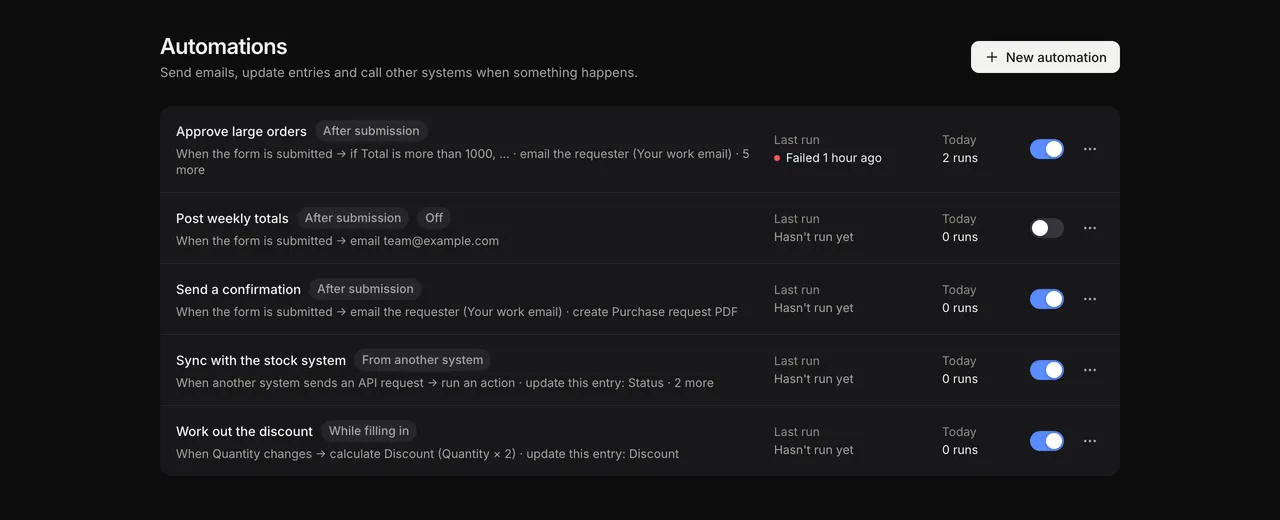This screenshot has width=1280, height=520.
Task: Toggle the Work out the discount automation
Action: [x=1047, y=441]
